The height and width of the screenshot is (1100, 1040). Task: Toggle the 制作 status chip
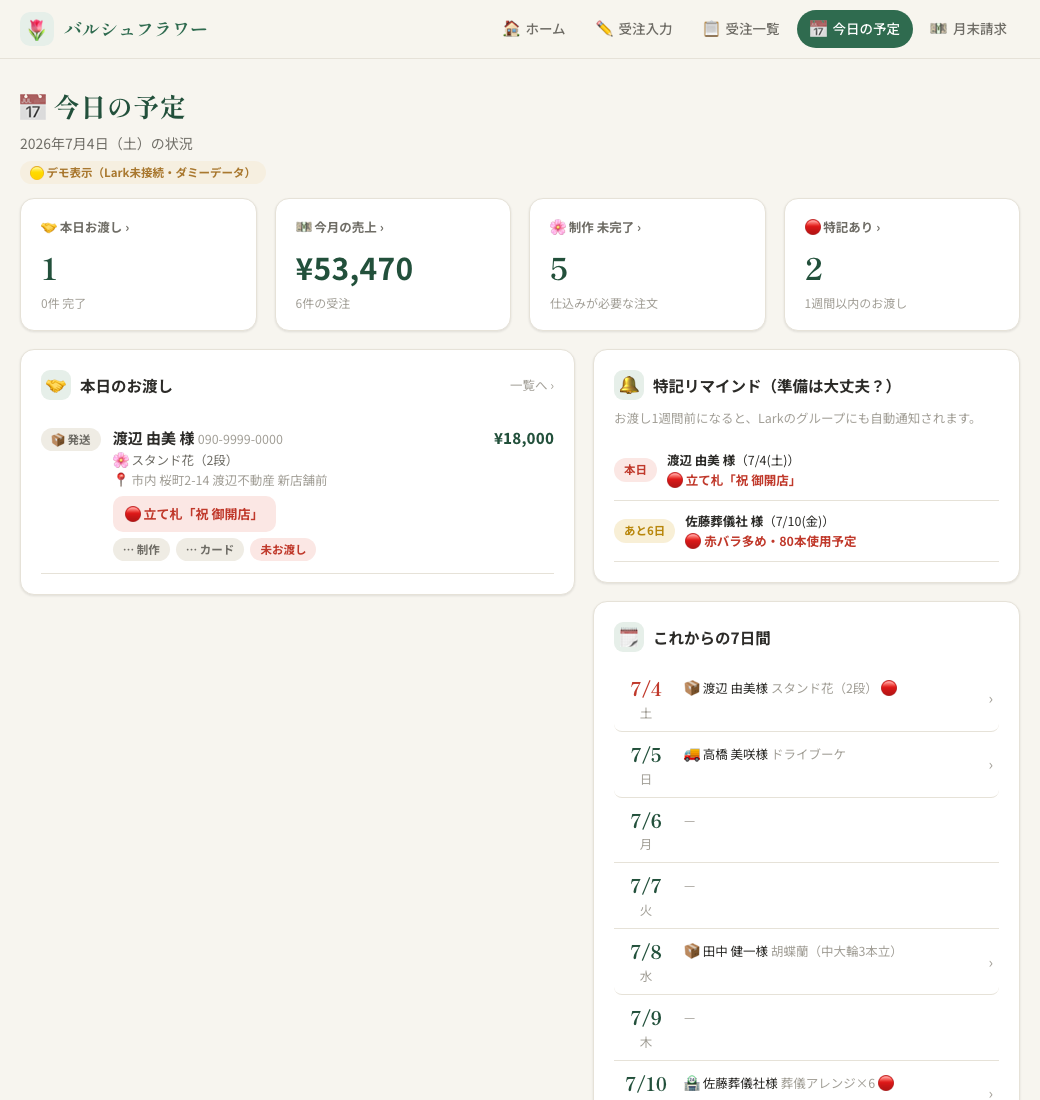coord(141,549)
